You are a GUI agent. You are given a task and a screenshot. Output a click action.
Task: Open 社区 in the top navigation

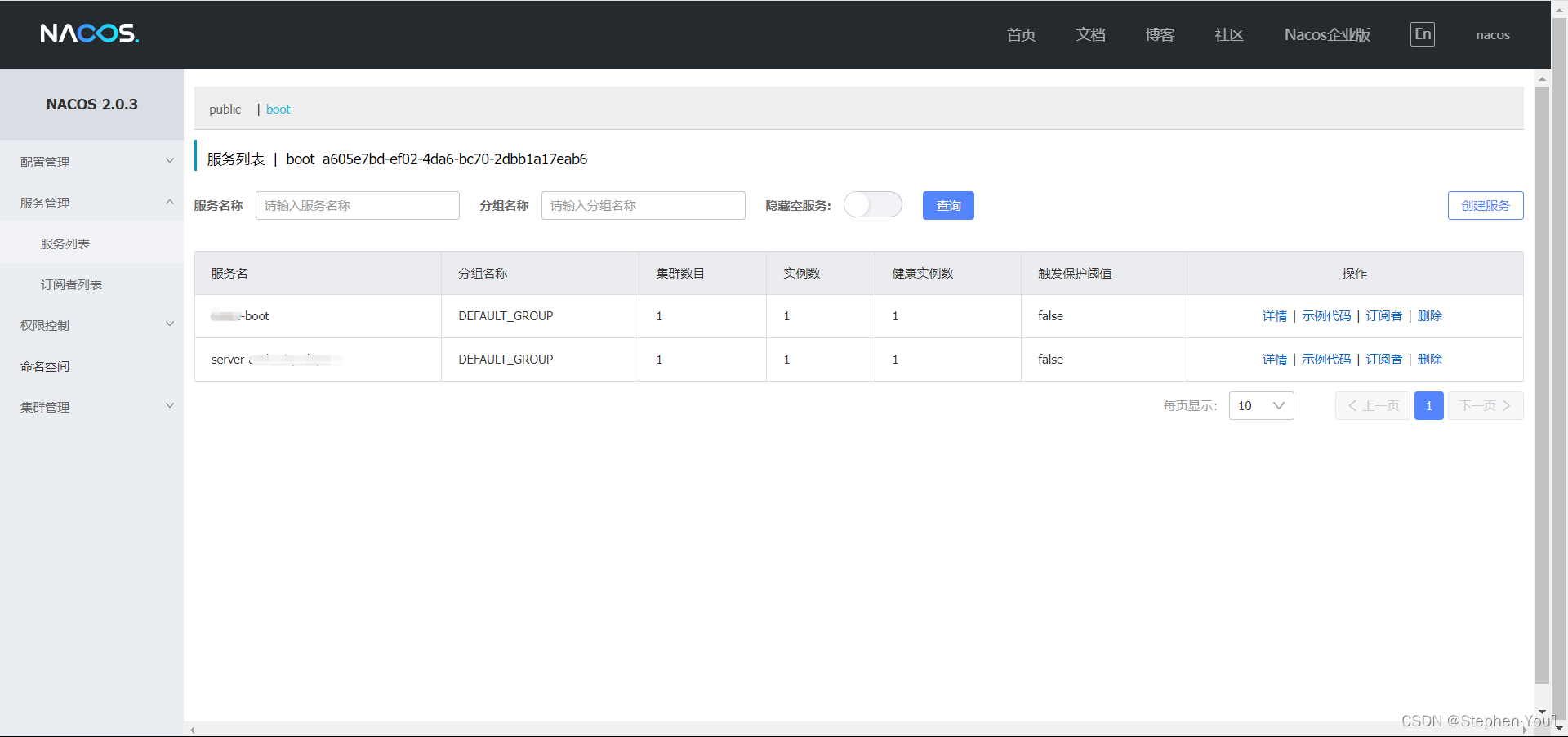tap(1229, 34)
